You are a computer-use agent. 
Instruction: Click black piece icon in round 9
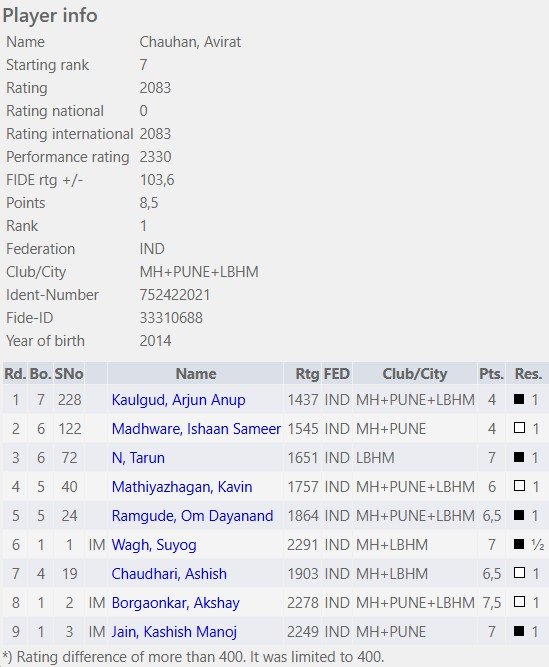[519, 631]
